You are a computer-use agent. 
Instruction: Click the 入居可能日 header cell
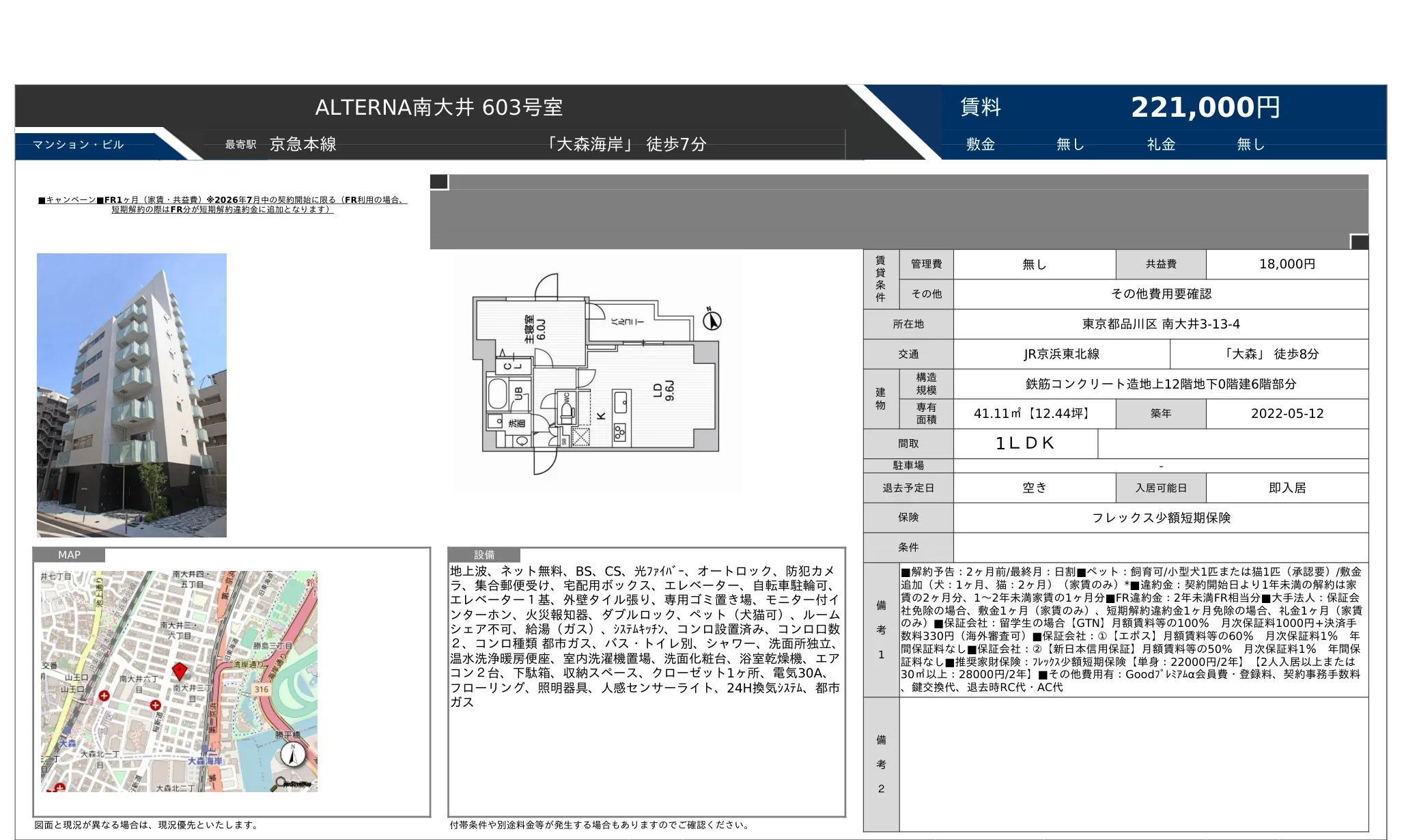click(1161, 488)
